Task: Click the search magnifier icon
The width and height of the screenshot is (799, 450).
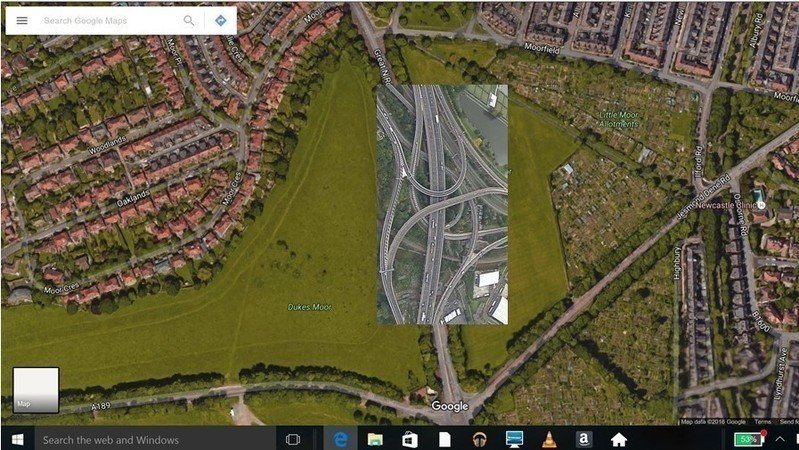Action: (x=189, y=20)
